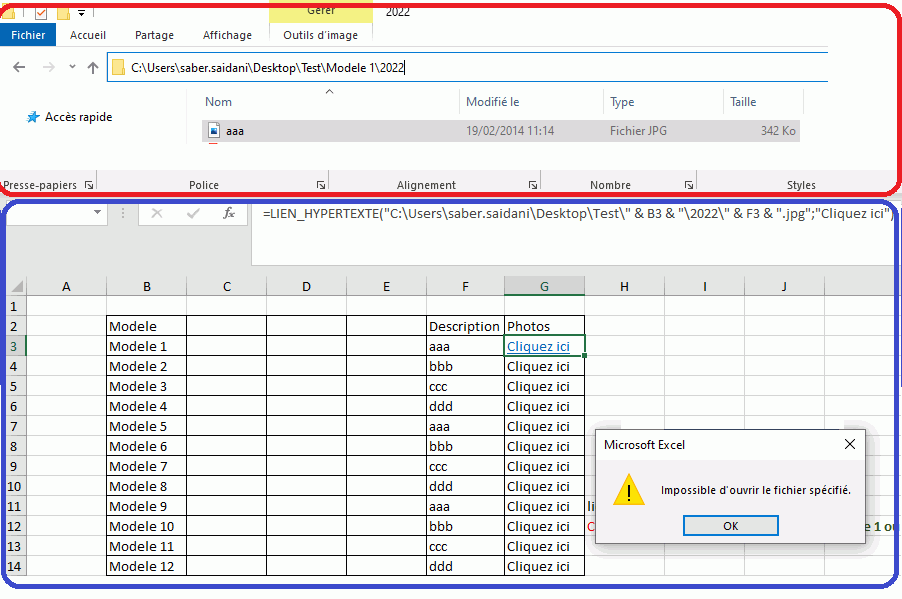Open the Outils d'image tab
The width and height of the screenshot is (902, 599).
point(320,35)
